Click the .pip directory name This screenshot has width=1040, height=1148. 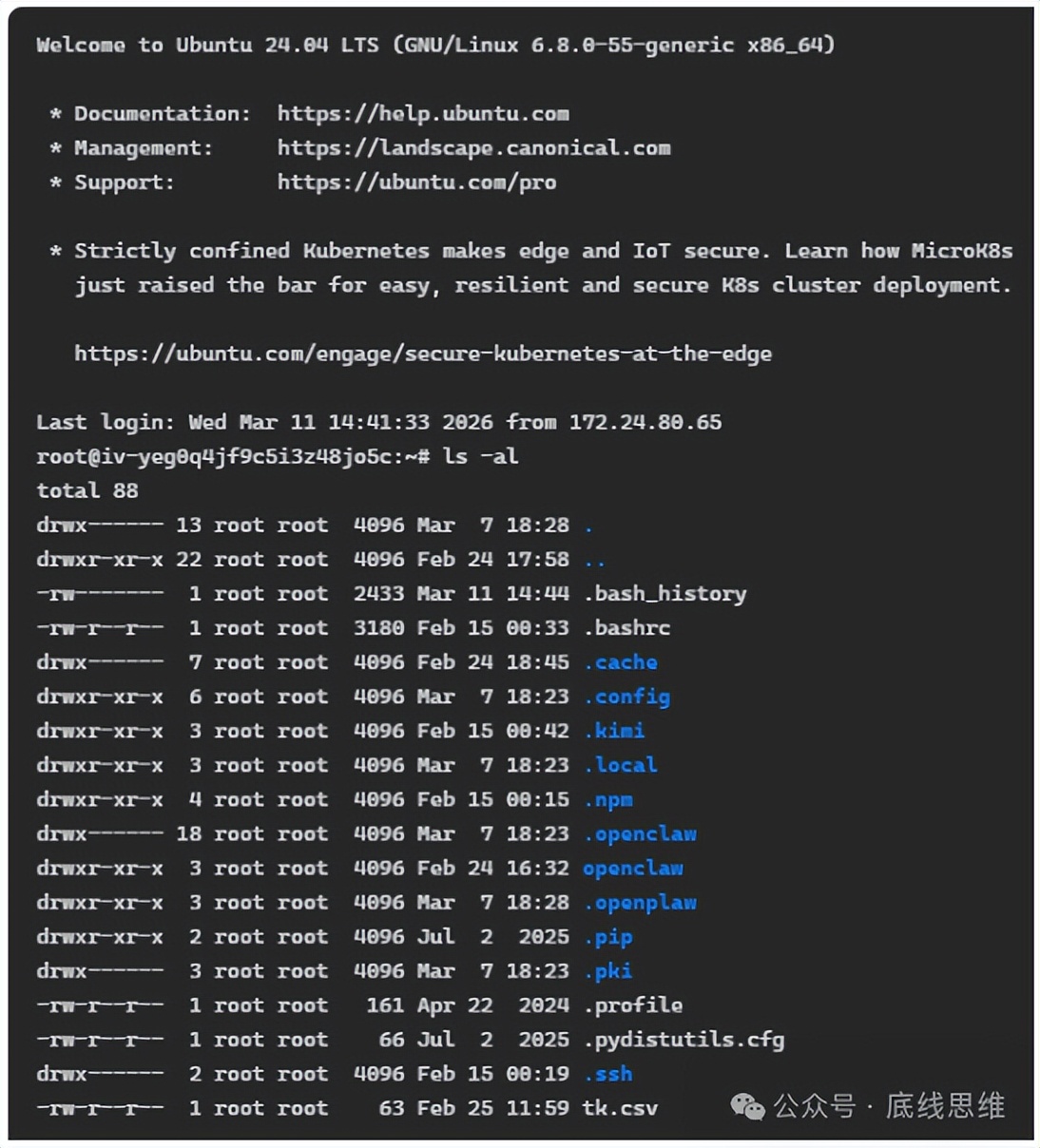(608, 937)
